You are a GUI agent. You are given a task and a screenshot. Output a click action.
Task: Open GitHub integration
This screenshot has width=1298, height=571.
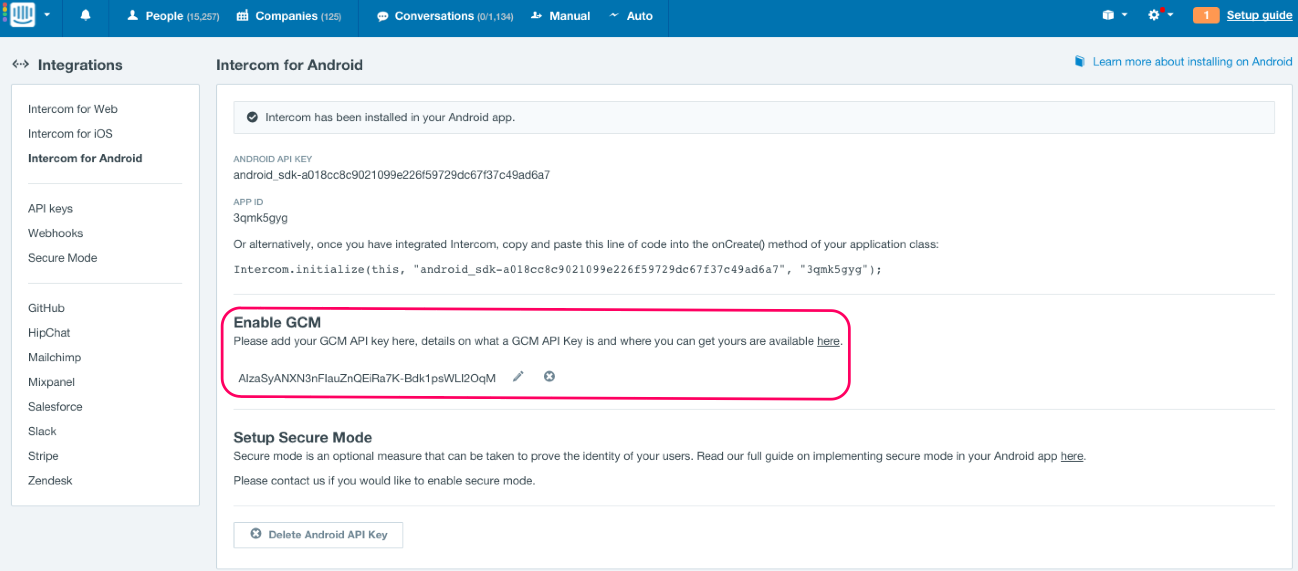pos(46,308)
